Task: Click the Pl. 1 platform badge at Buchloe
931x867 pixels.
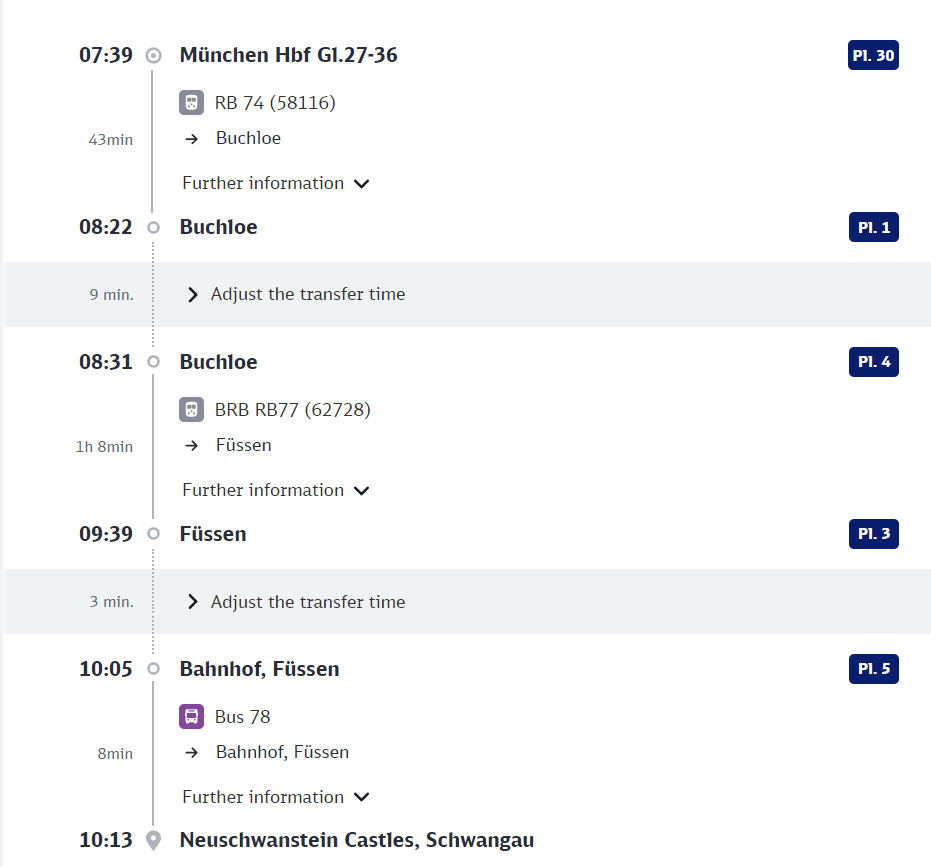Action: coord(873,228)
